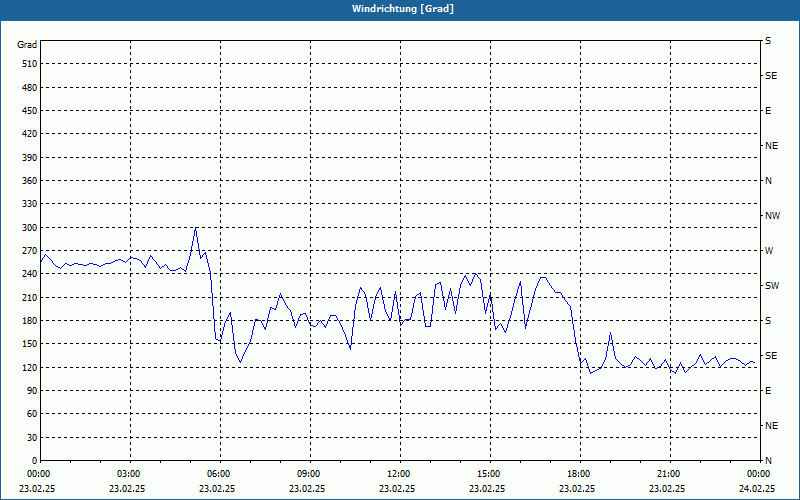This screenshot has height=500, width=800.
Task: Click the 23.02.25 date under 03:00
Action: [127, 489]
